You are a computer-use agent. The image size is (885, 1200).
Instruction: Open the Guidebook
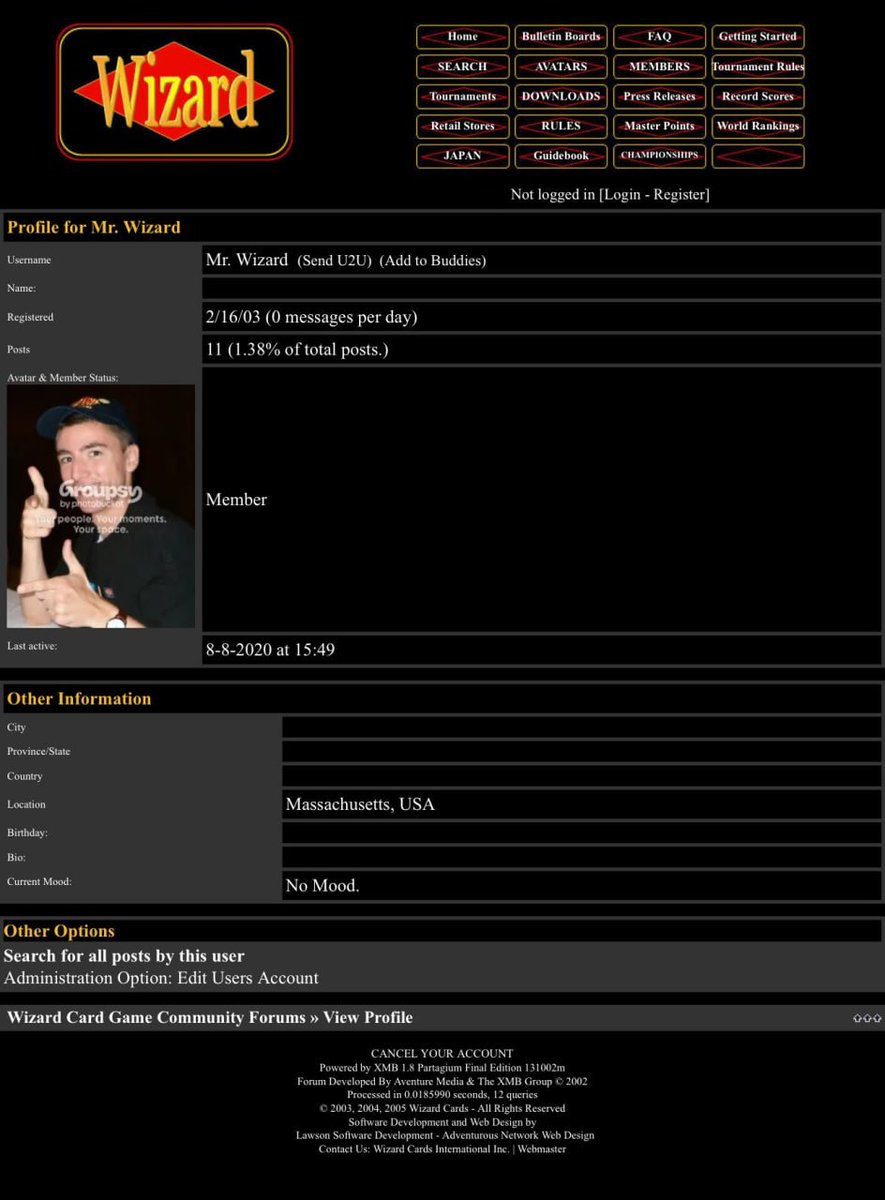click(x=561, y=156)
